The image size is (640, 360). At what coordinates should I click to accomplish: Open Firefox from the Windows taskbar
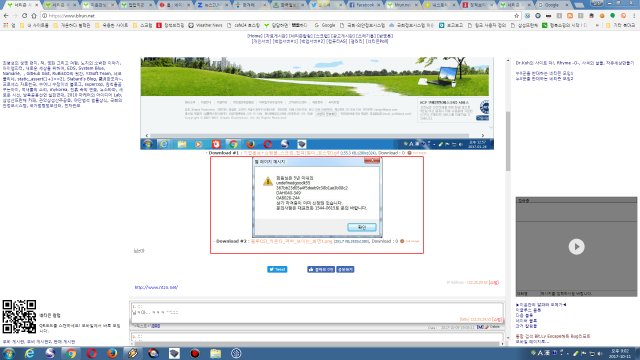[112, 353]
